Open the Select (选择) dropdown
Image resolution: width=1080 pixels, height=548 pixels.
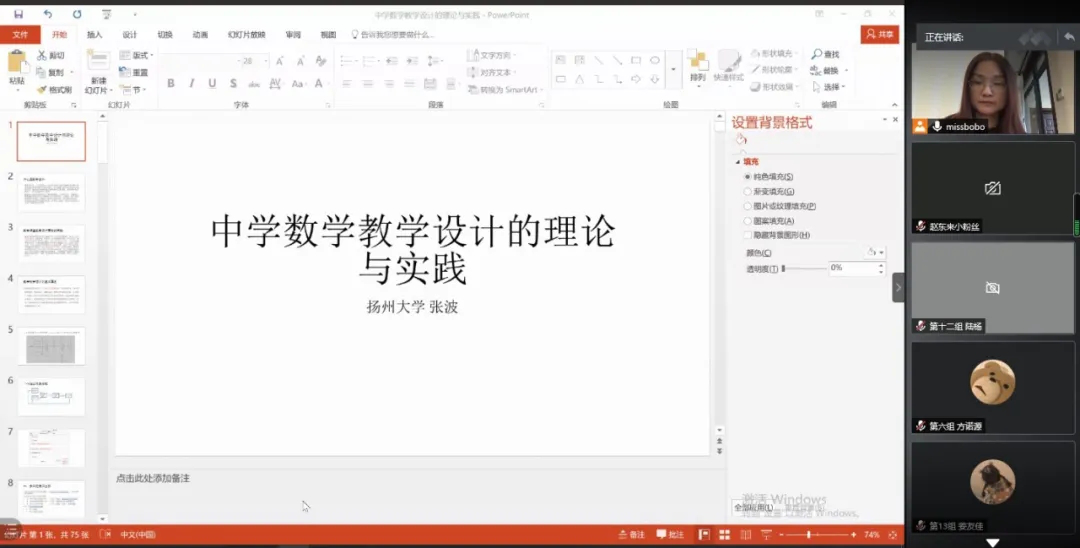[831, 87]
